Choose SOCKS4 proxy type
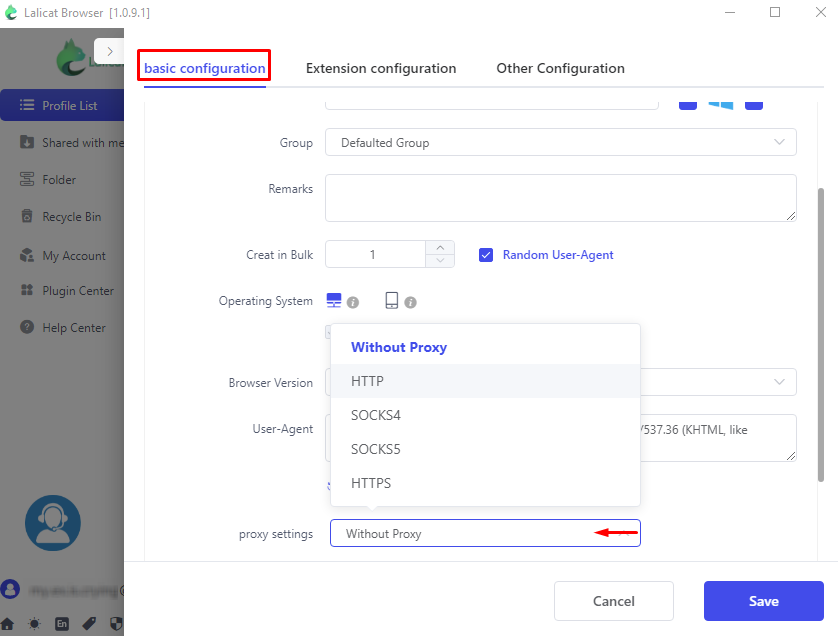 coord(485,415)
